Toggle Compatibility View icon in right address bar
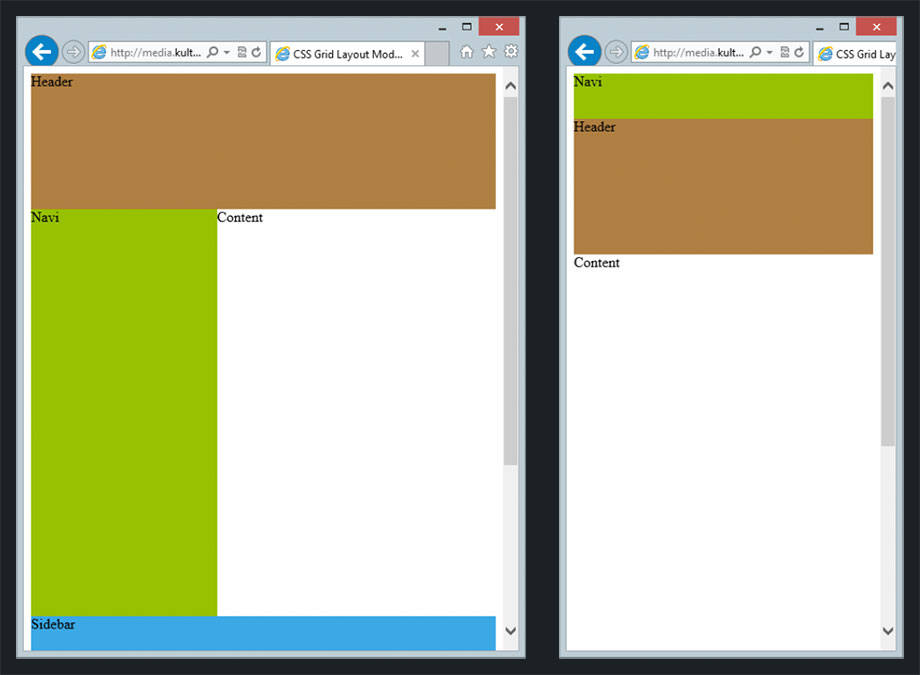920x675 pixels. click(785, 53)
